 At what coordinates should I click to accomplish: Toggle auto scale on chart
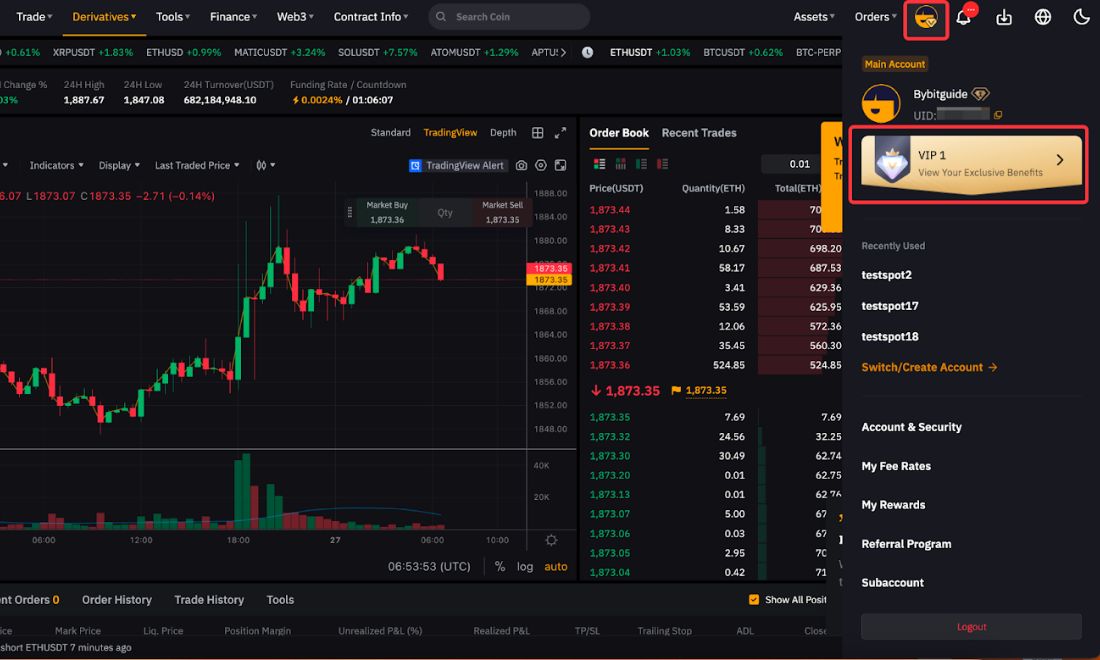coord(556,567)
